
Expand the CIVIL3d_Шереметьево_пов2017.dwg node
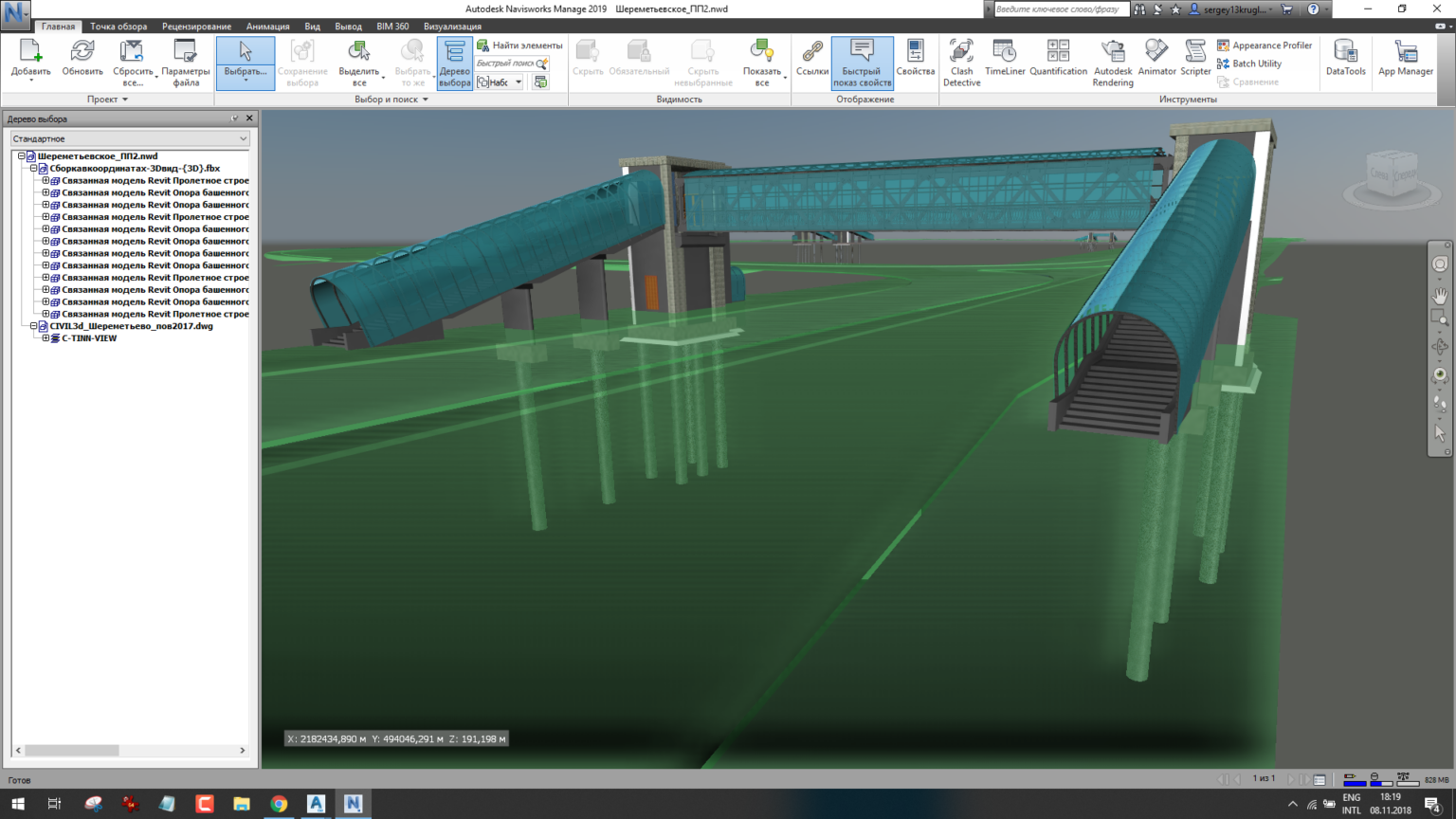pyautogui.click(x=33, y=325)
